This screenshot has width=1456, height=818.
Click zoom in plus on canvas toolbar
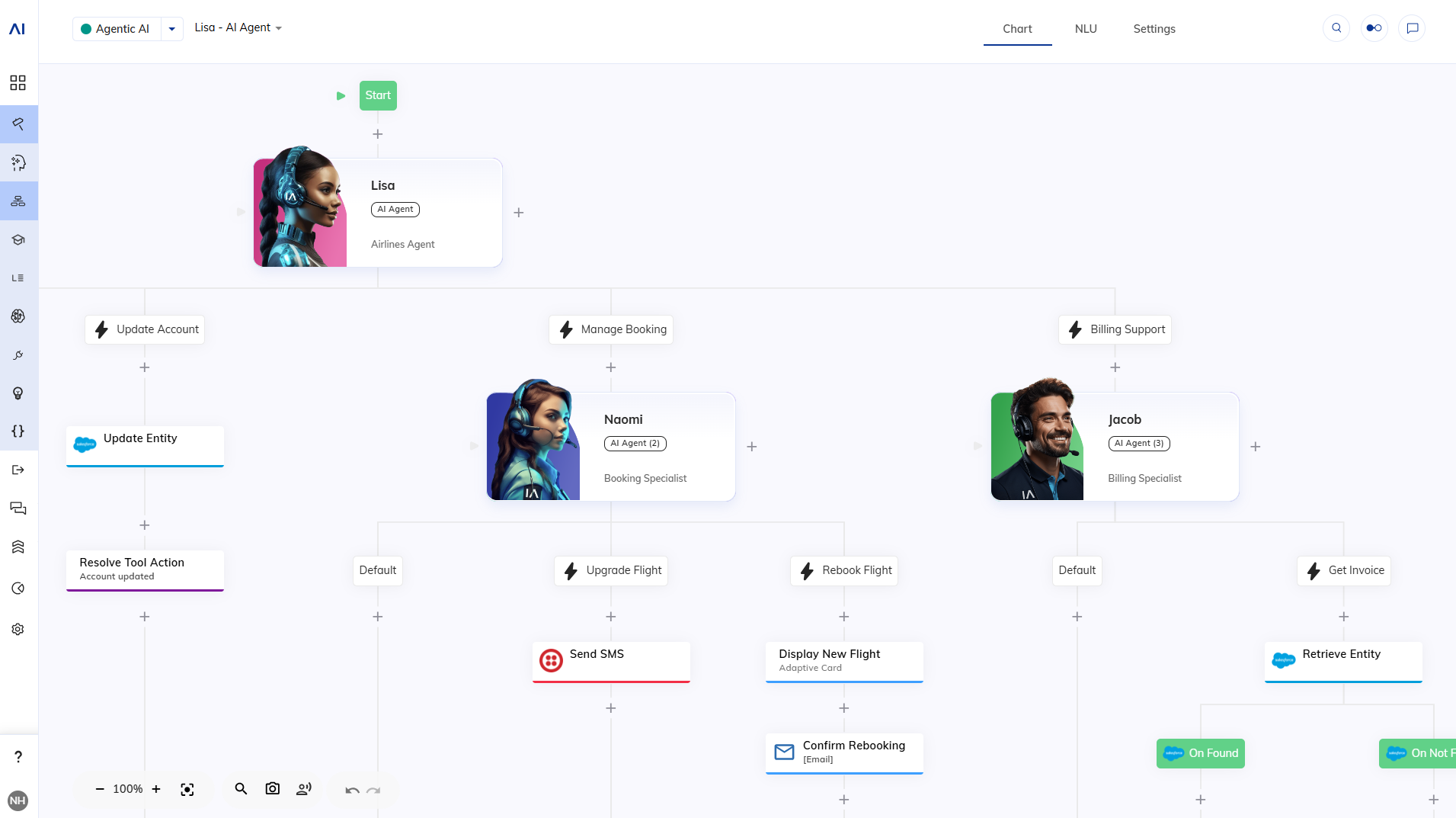click(x=155, y=789)
